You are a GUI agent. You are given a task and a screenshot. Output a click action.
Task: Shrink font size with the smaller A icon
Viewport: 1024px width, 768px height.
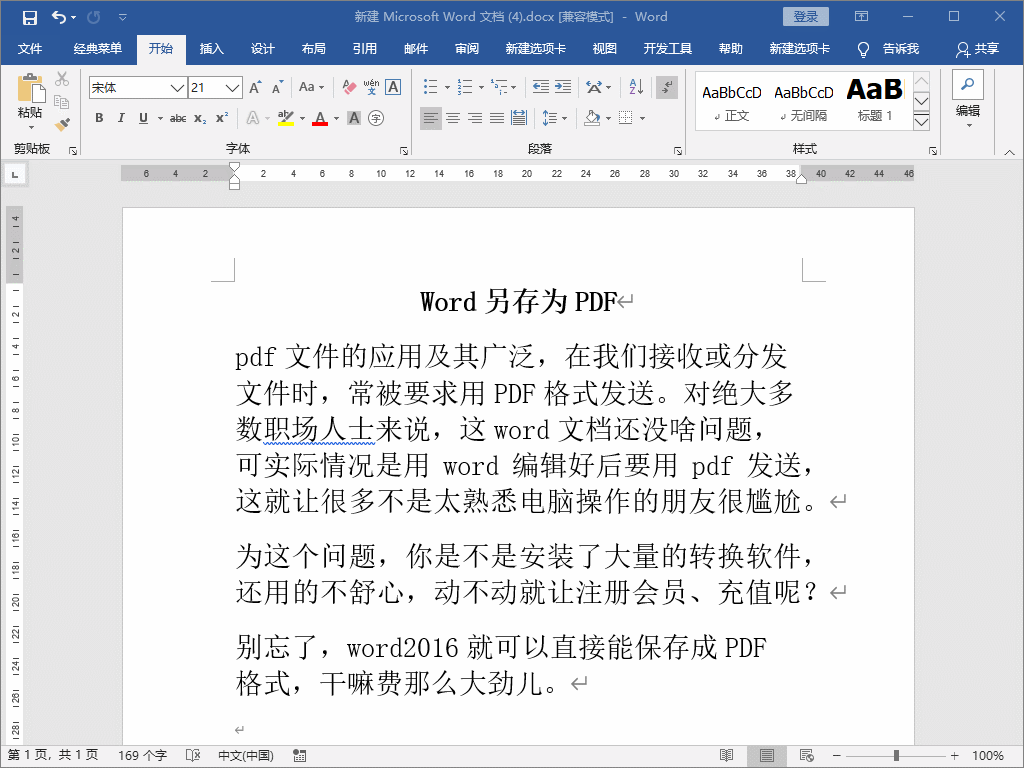pos(278,87)
